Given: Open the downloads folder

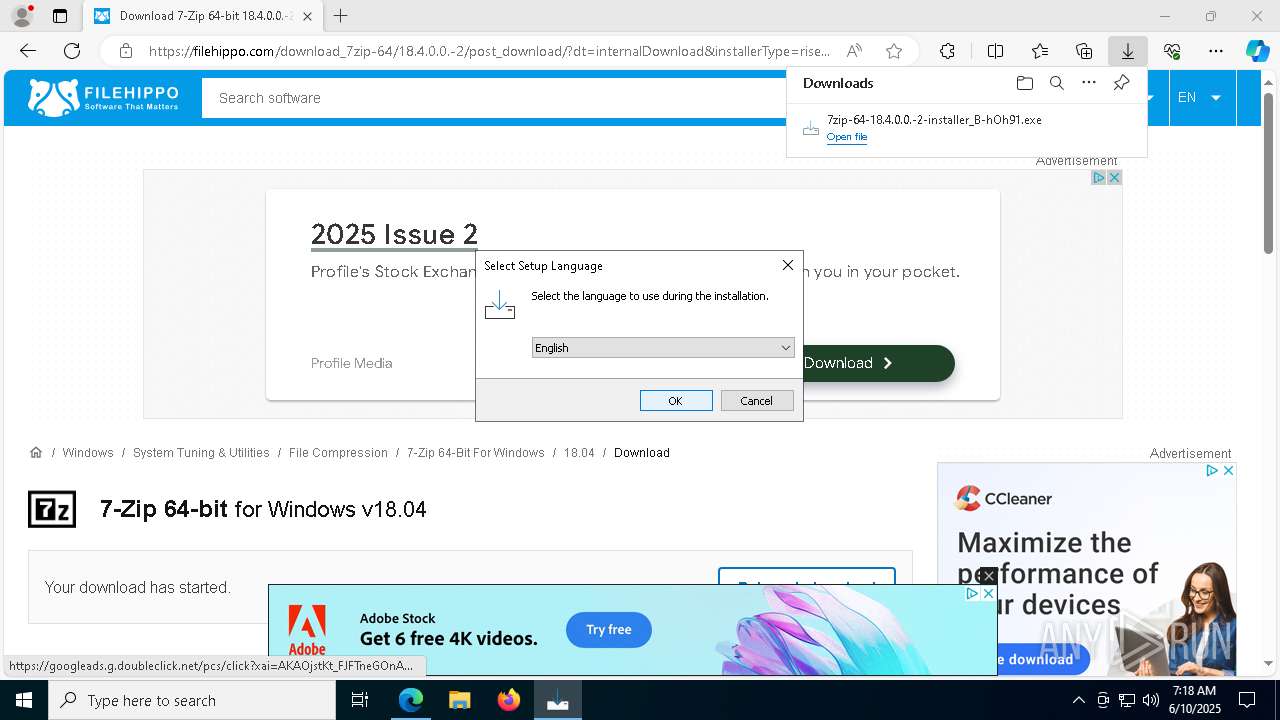Looking at the screenshot, I should 1024,83.
